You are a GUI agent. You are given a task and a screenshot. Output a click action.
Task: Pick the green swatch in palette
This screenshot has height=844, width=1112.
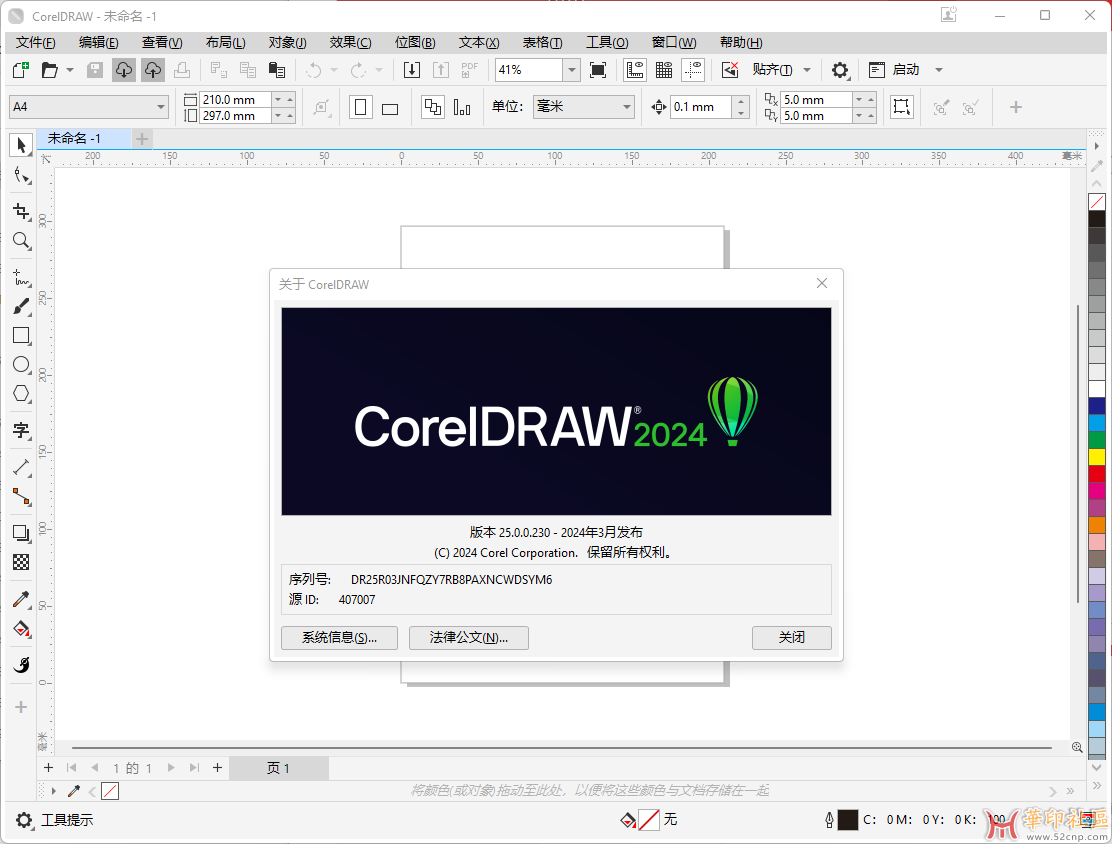(1097, 440)
